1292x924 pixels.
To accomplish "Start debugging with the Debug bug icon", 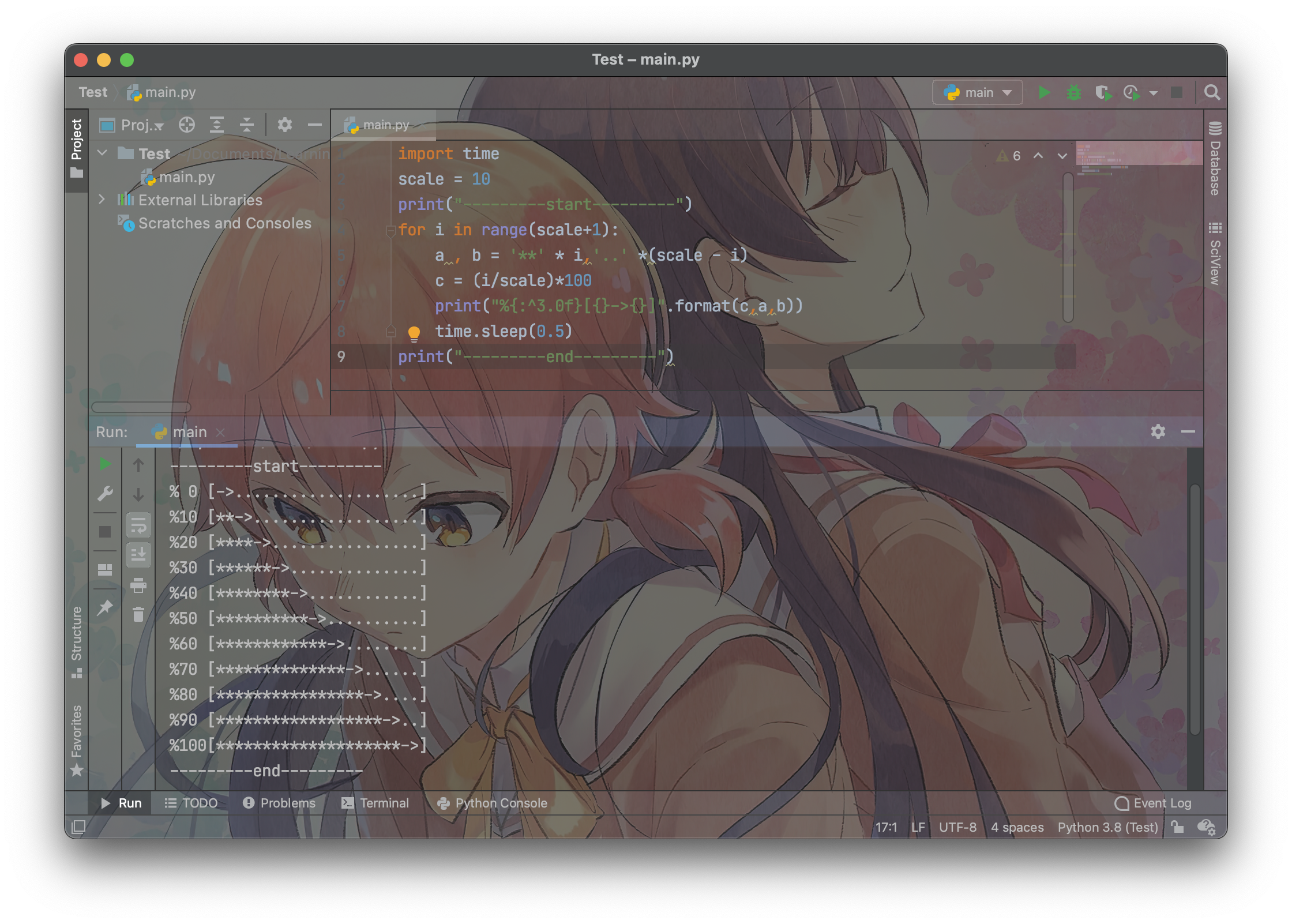I will [1073, 92].
